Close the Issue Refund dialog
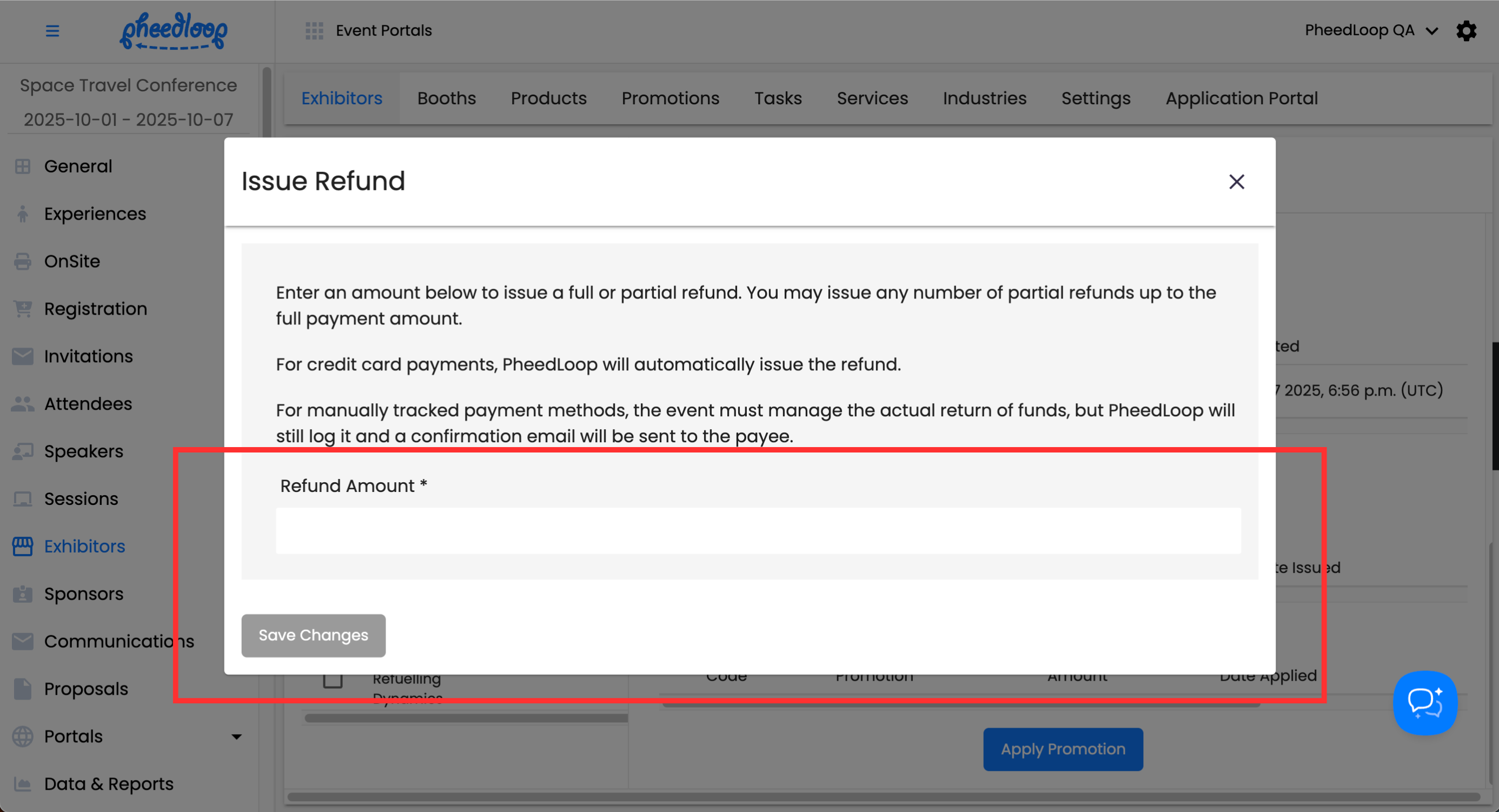This screenshot has width=1499, height=812. pos(1237,182)
